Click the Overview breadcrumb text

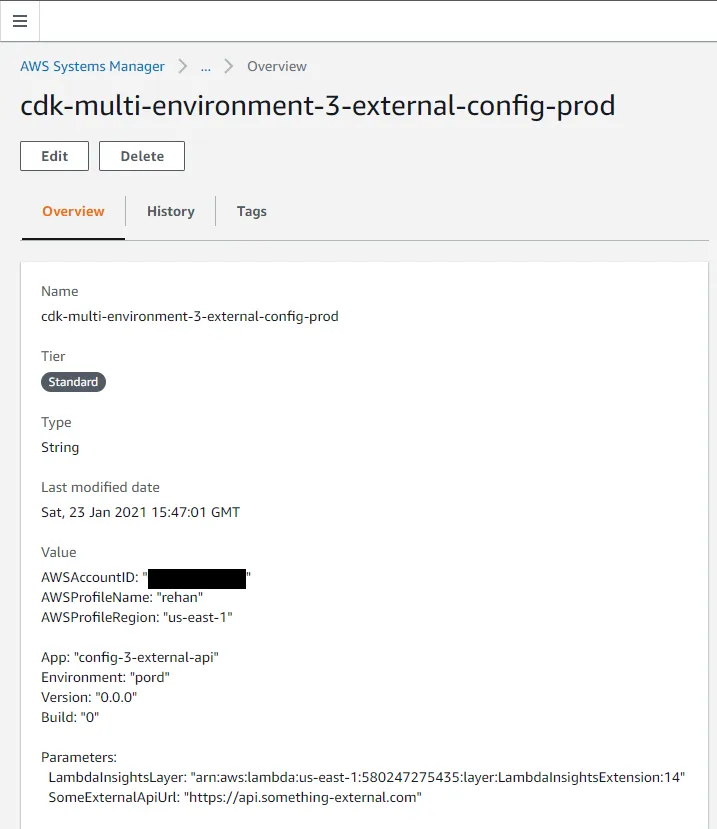[x=277, y=66]
